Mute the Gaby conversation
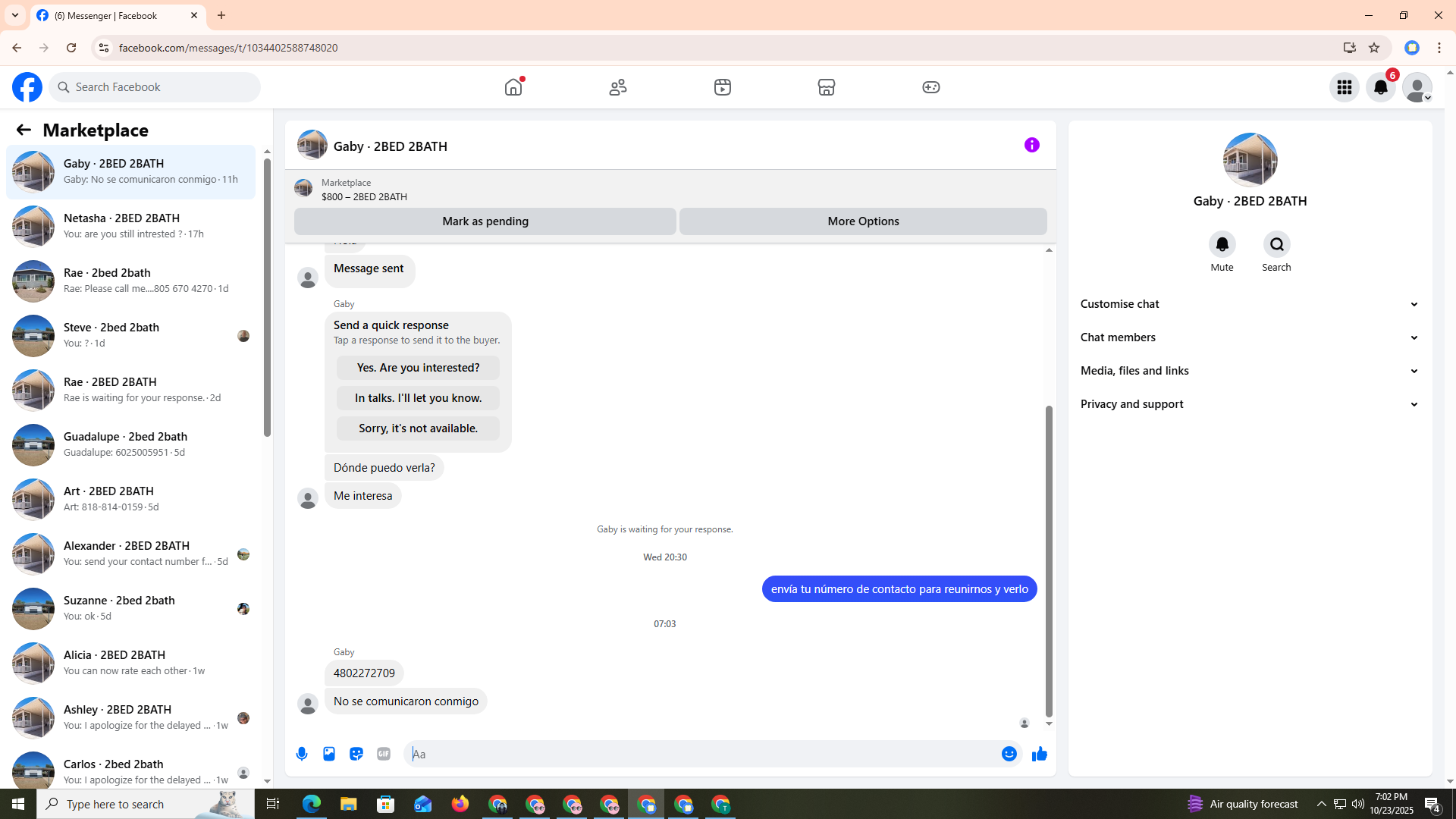 1222,245
